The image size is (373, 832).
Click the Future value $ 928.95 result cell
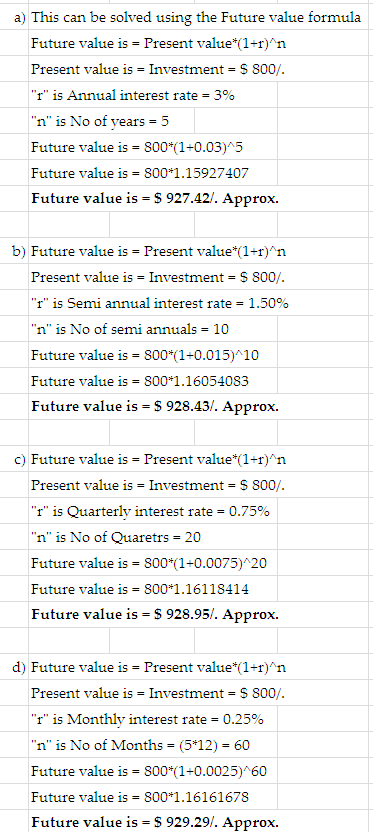(x=155, y=615)
